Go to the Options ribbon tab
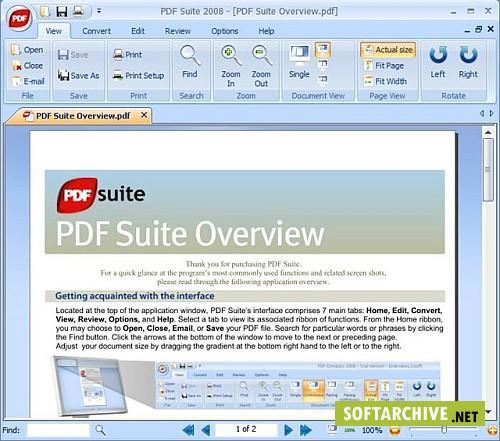 224,31
